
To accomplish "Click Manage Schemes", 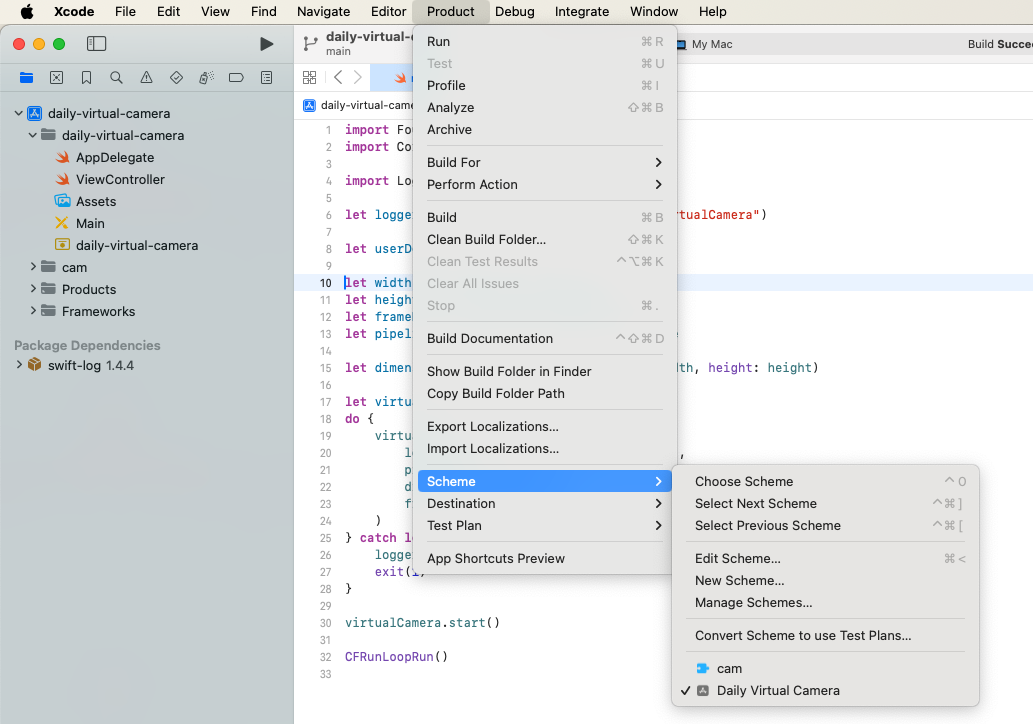I will [825, 603].
